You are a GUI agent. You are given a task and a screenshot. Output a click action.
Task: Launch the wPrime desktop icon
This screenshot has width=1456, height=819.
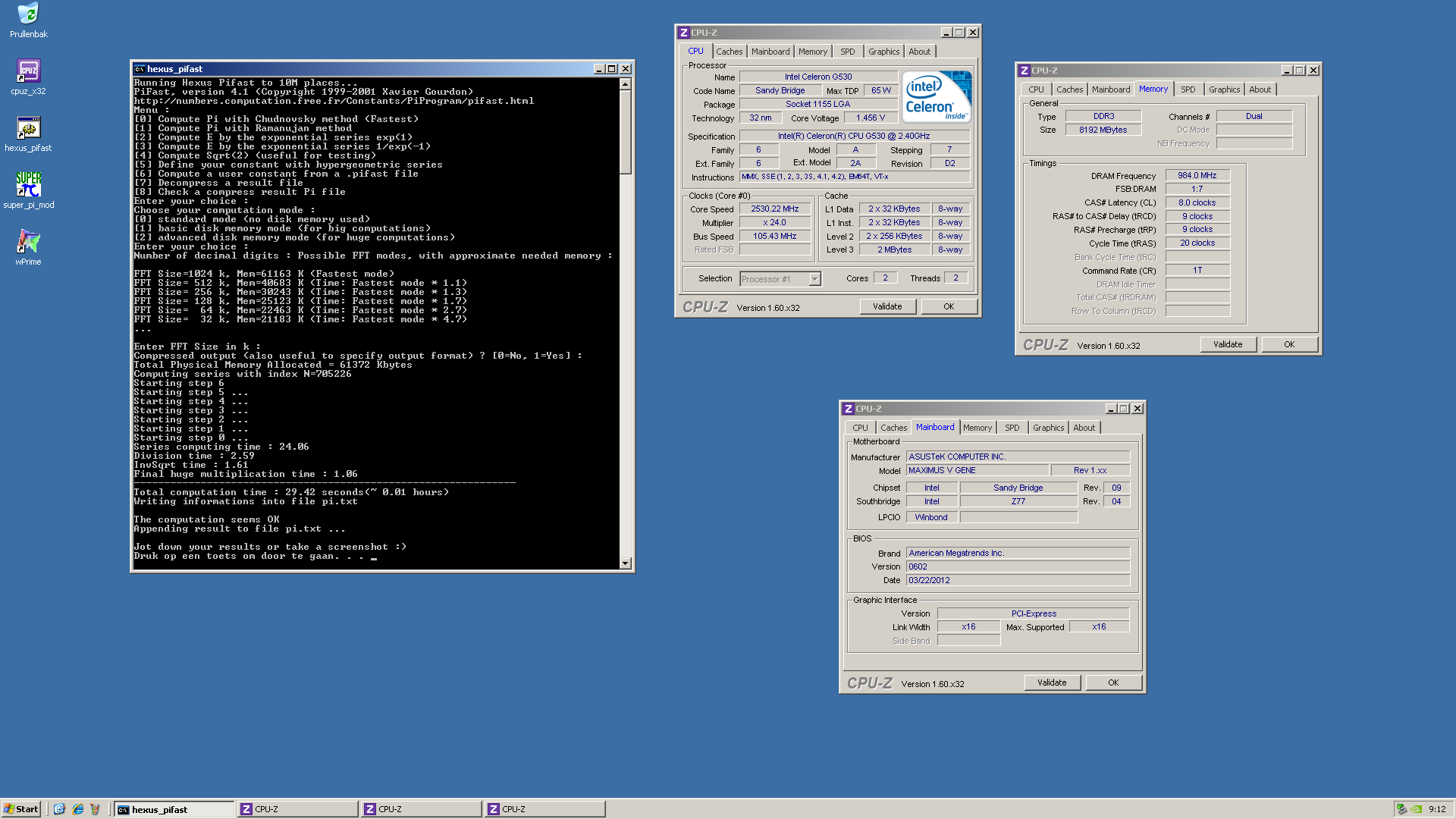[x=28, y=248]
